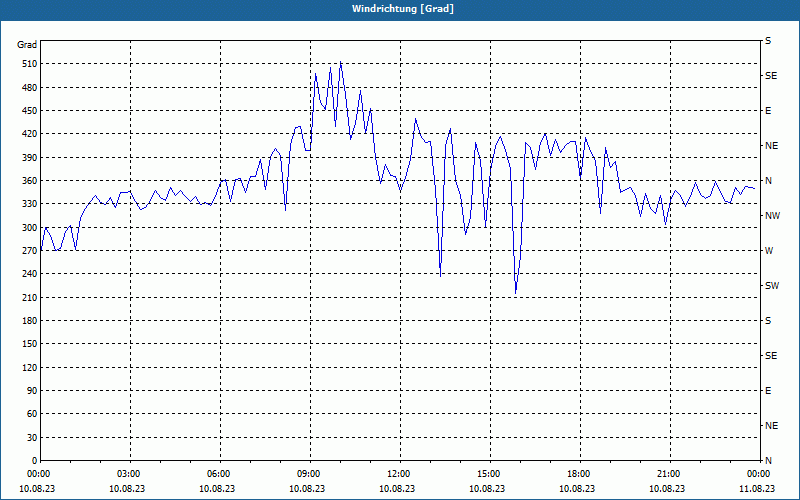Select SE compass label level with 120
Viewport: 800px width, 500px height.
point(771,356)
